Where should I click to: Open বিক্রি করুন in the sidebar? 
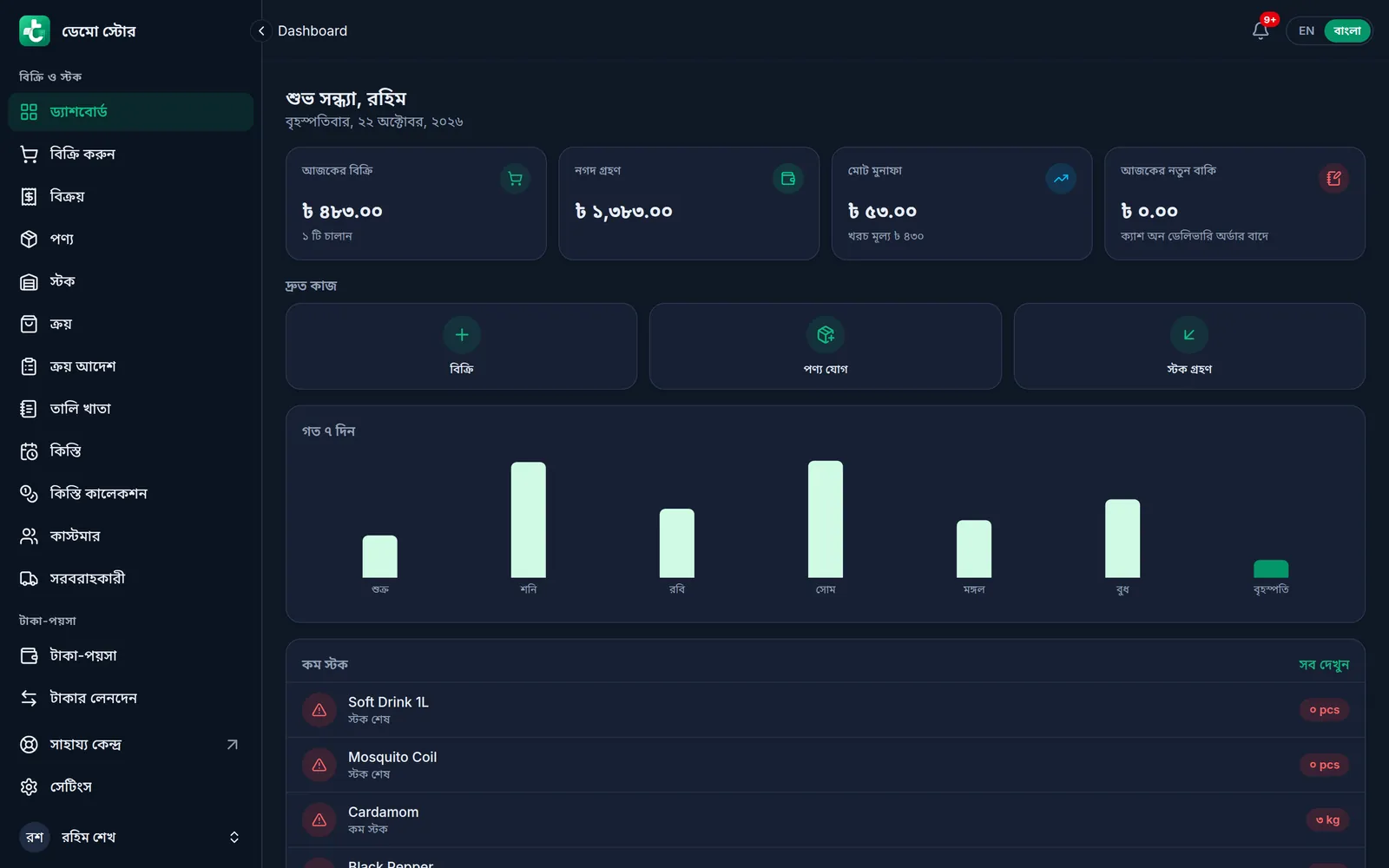131,155
